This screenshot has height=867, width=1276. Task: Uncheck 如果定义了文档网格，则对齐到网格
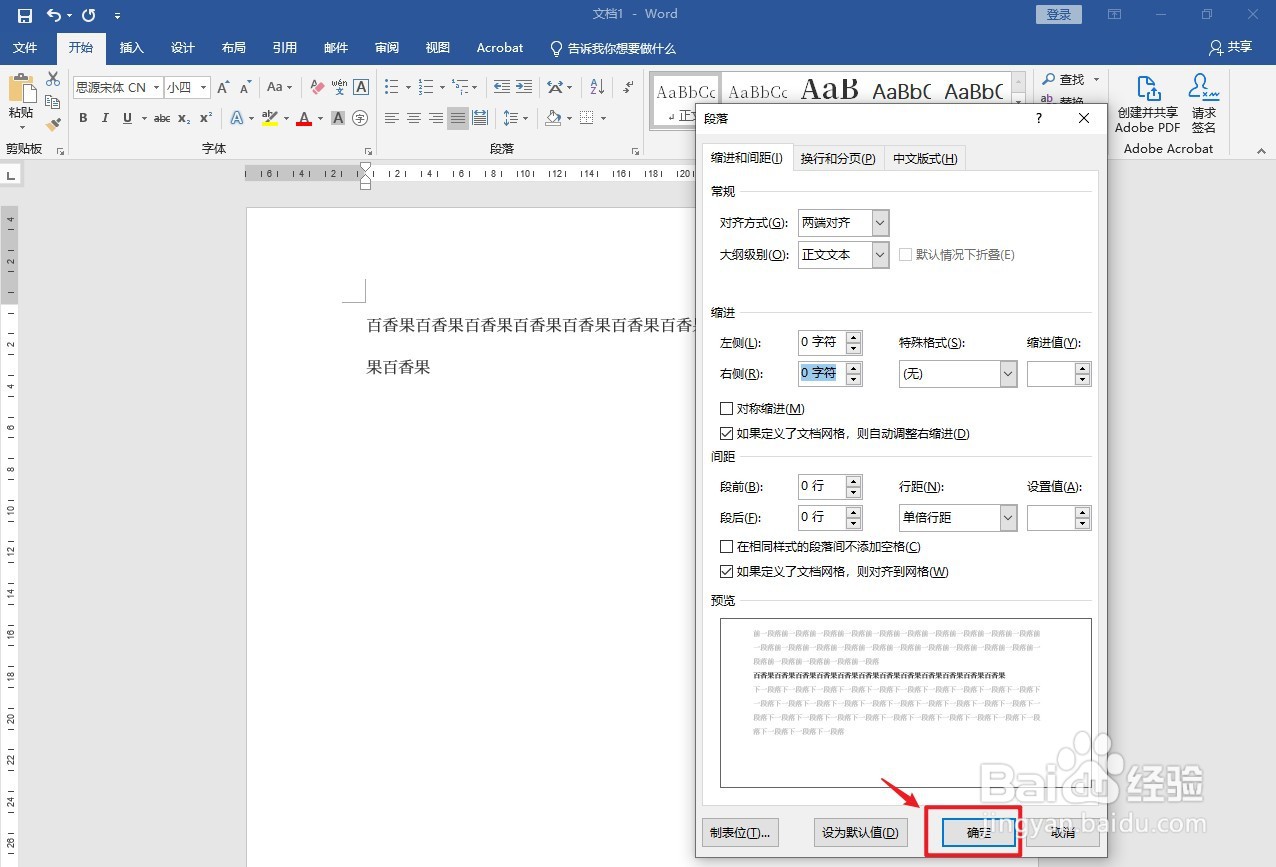(727, 572)
